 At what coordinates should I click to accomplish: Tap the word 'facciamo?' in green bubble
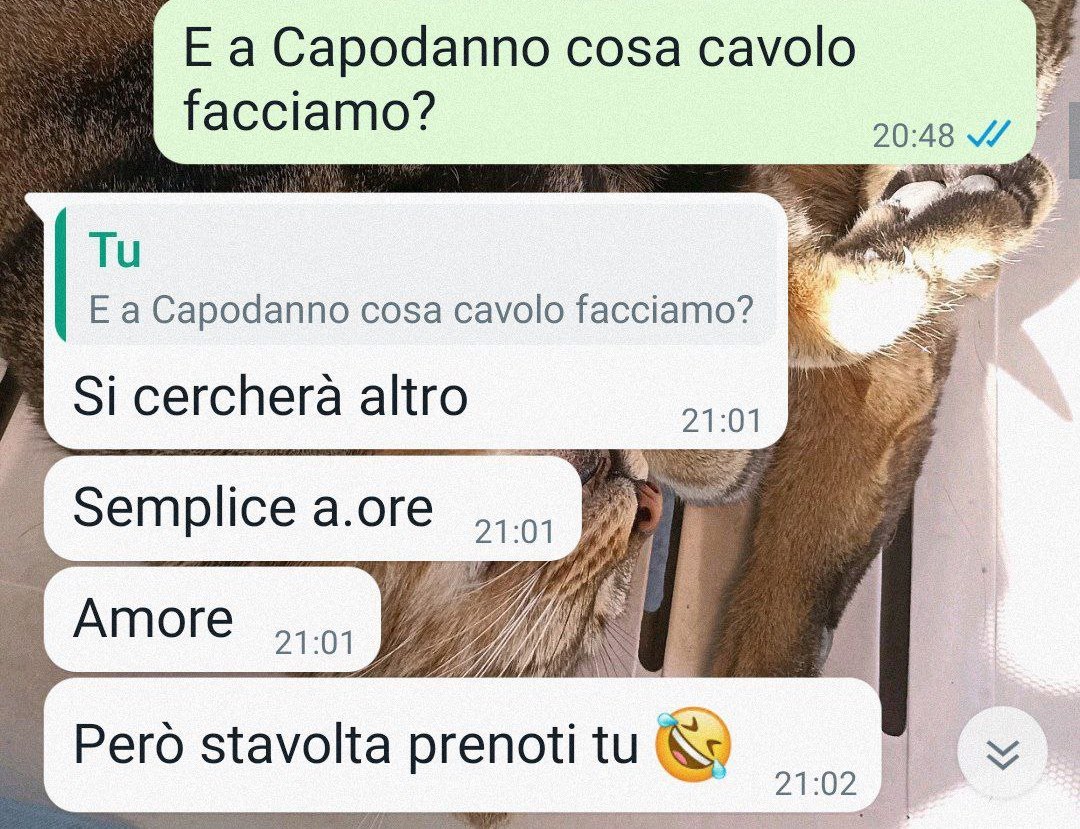[309, 110]
